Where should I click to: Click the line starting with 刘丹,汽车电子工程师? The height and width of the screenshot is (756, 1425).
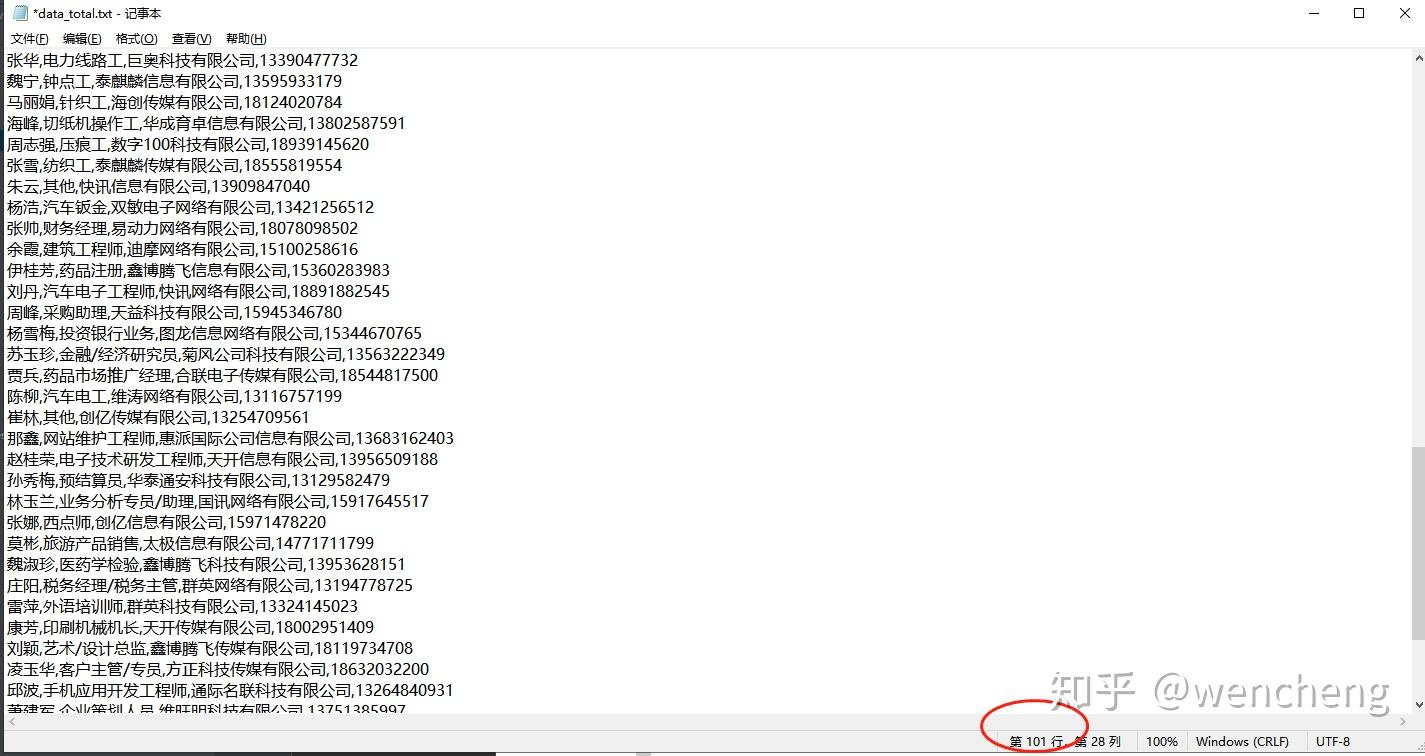pyautogui.click(x=198, y=291)
